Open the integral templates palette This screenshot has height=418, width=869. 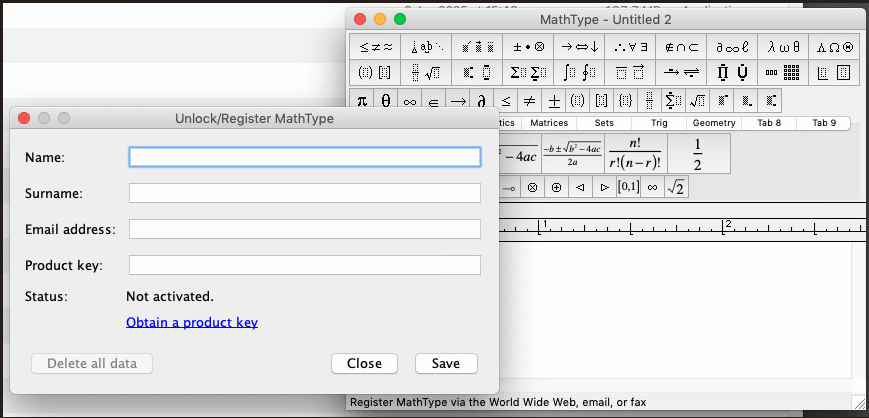point(579,73)
